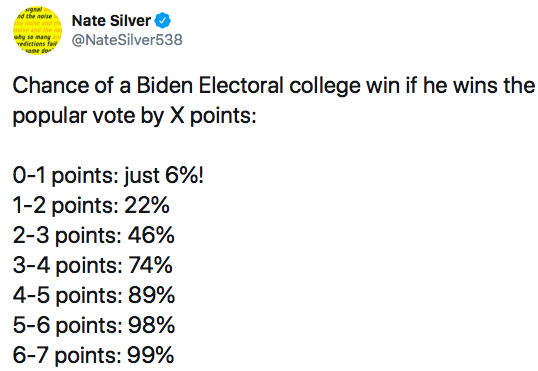
Task: Click the '2-3 points' label
Action: coord(68,236)
